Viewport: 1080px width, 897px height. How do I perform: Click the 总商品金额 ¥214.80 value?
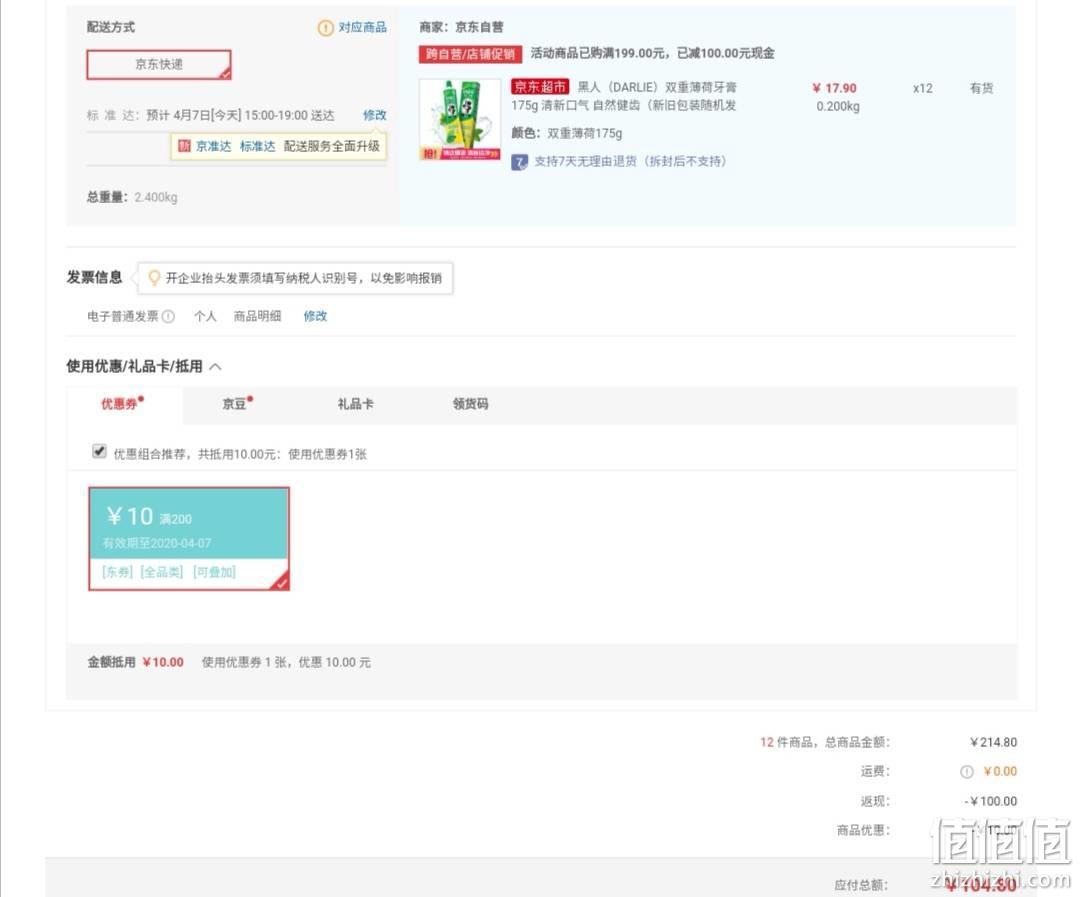point(993,743)
